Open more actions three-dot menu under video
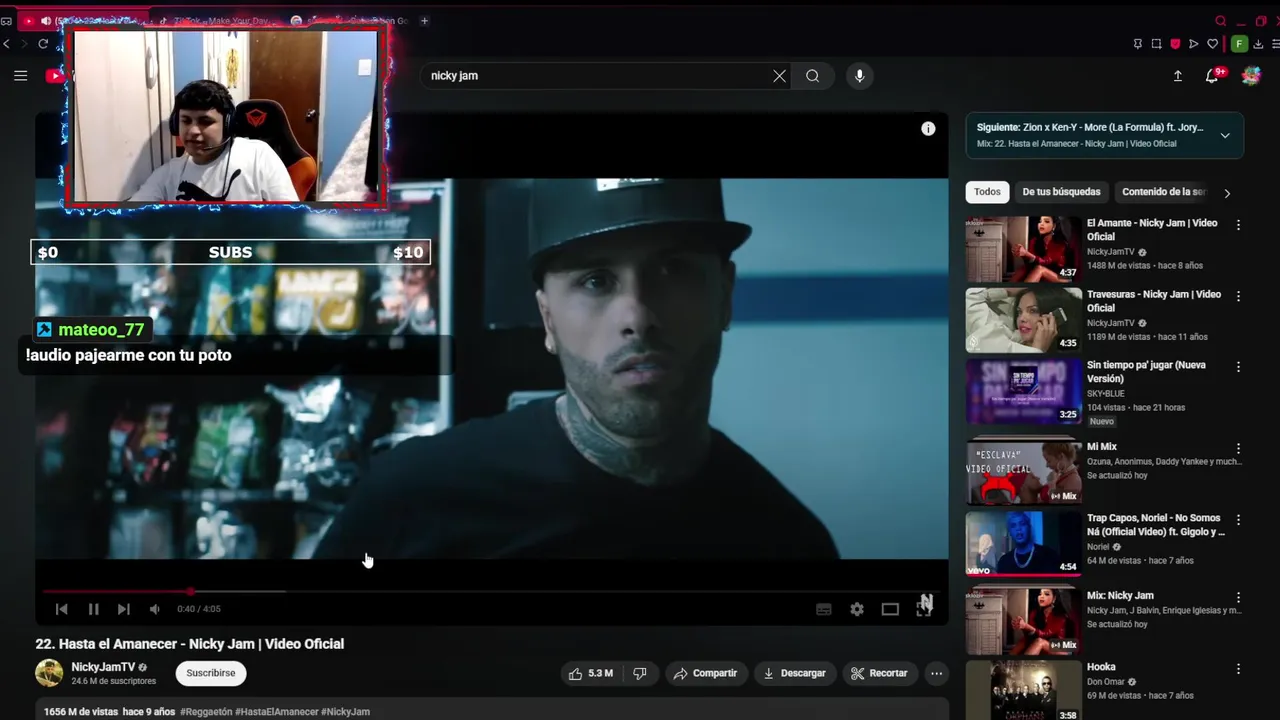 click(x=936, y=674)
